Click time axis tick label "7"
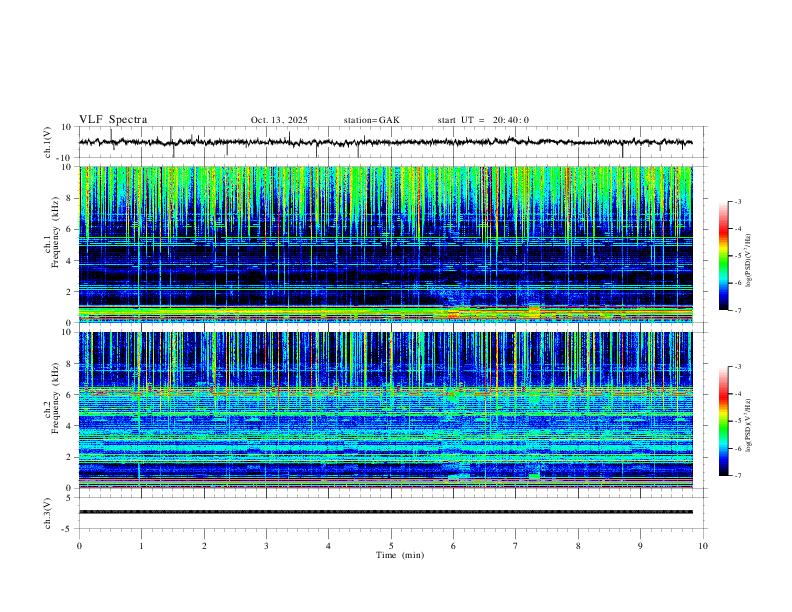Viewport: 792px width, 612px height. (516, 546)
